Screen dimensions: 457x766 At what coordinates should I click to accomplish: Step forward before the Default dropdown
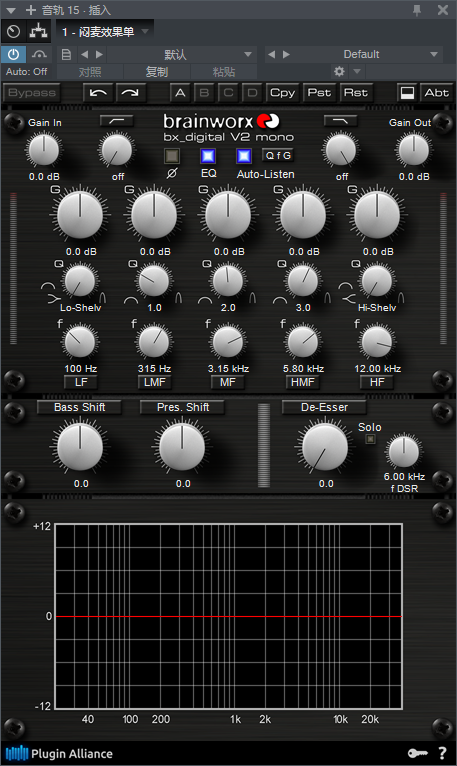tap(287, 54)
